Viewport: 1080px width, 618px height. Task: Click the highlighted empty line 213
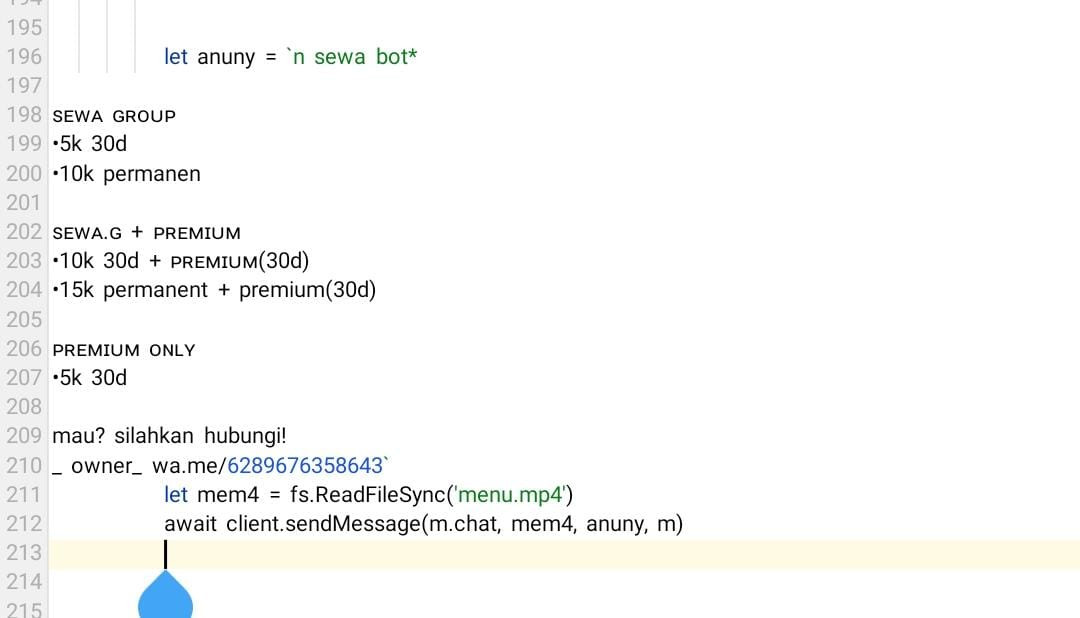point(564,554)
